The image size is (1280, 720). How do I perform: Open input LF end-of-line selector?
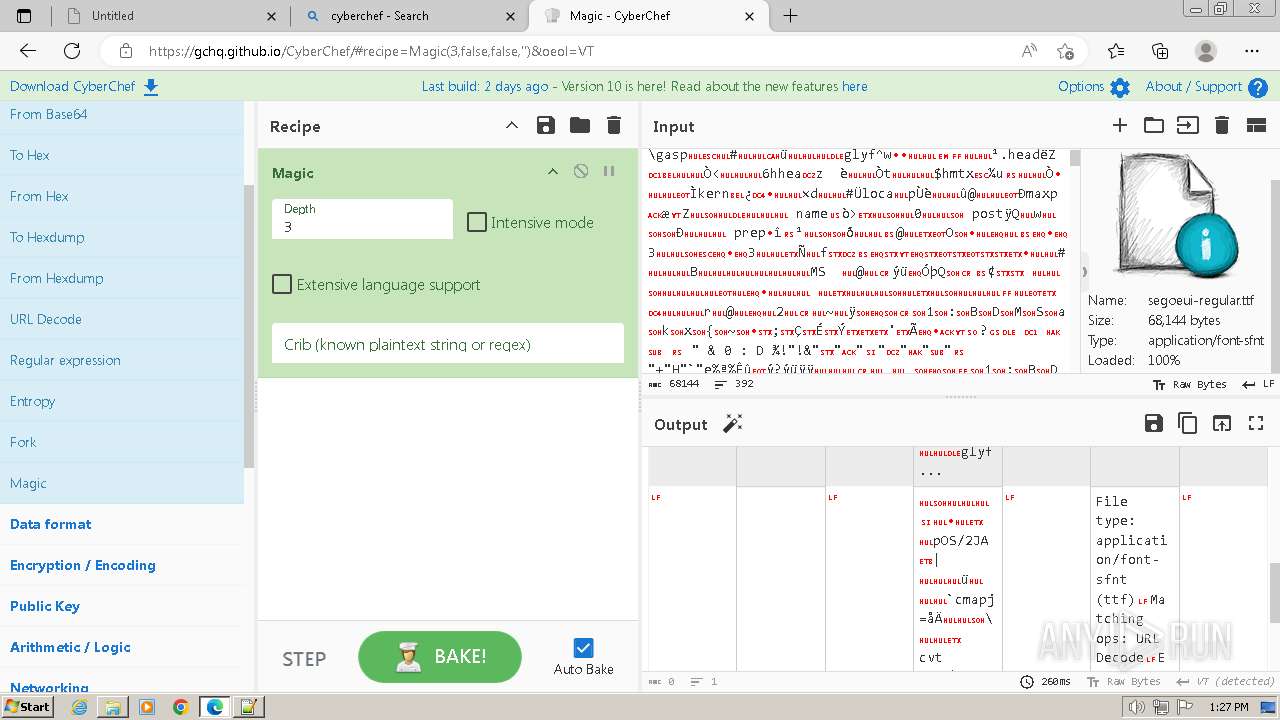point(1258,384)
